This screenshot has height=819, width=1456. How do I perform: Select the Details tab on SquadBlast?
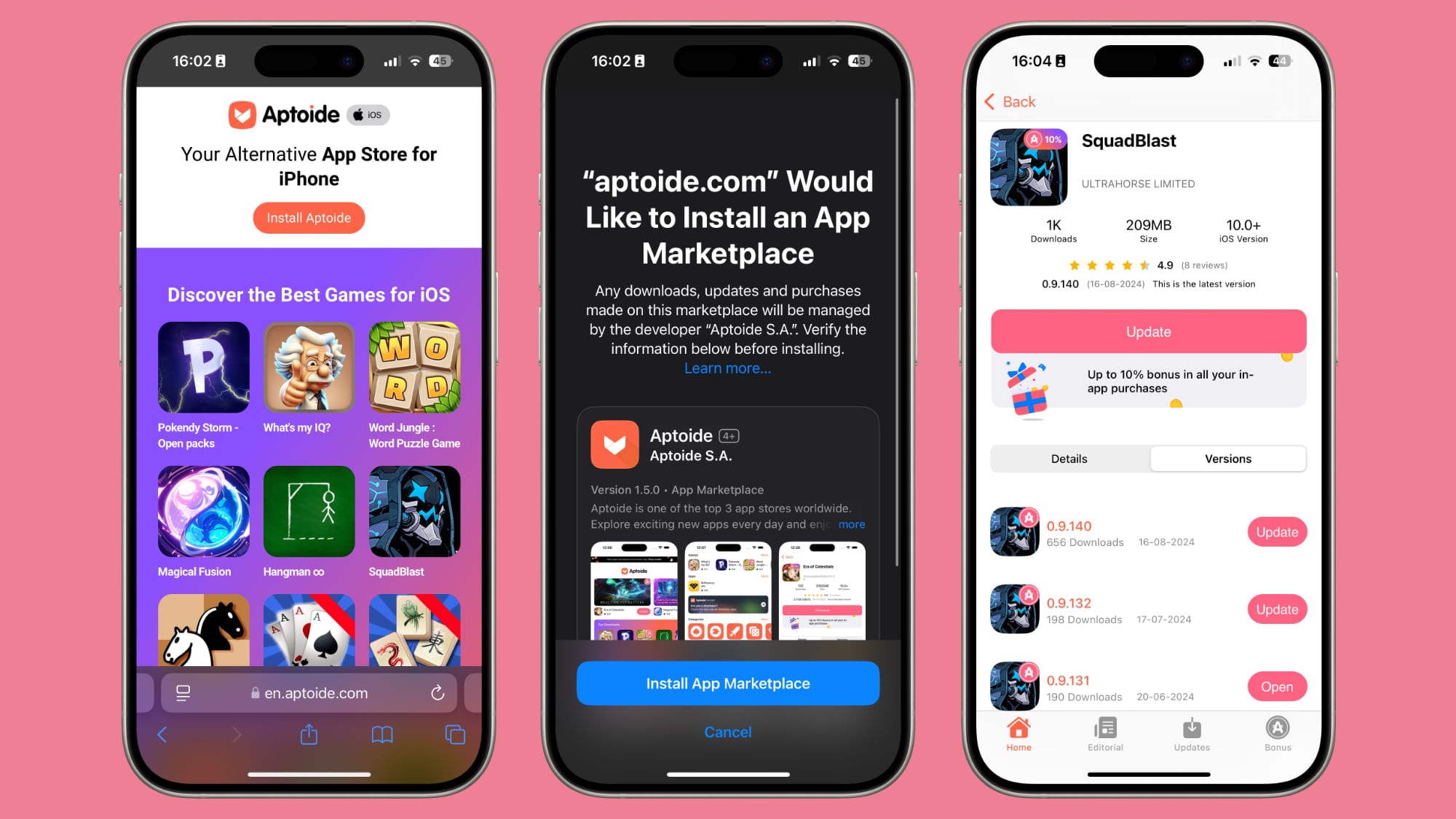point(1069,458)
